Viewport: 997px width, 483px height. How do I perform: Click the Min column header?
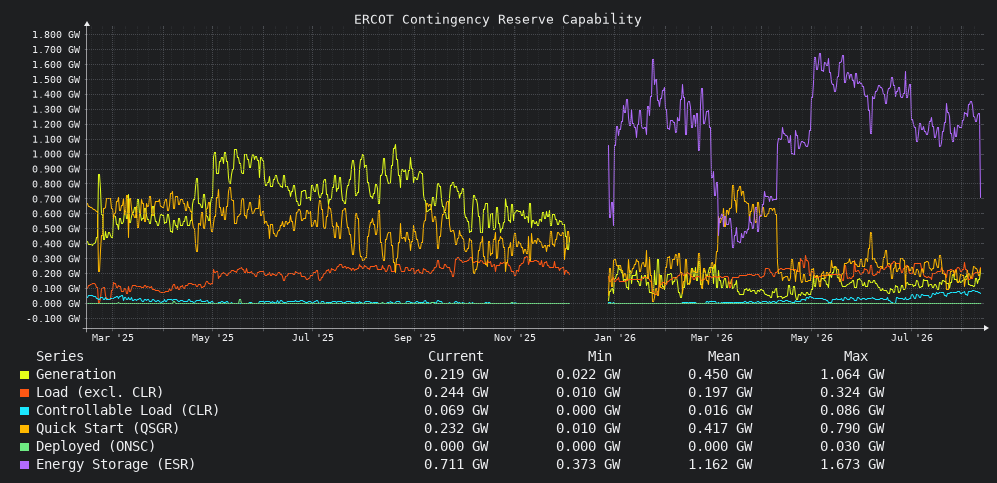tap(600, 357)
